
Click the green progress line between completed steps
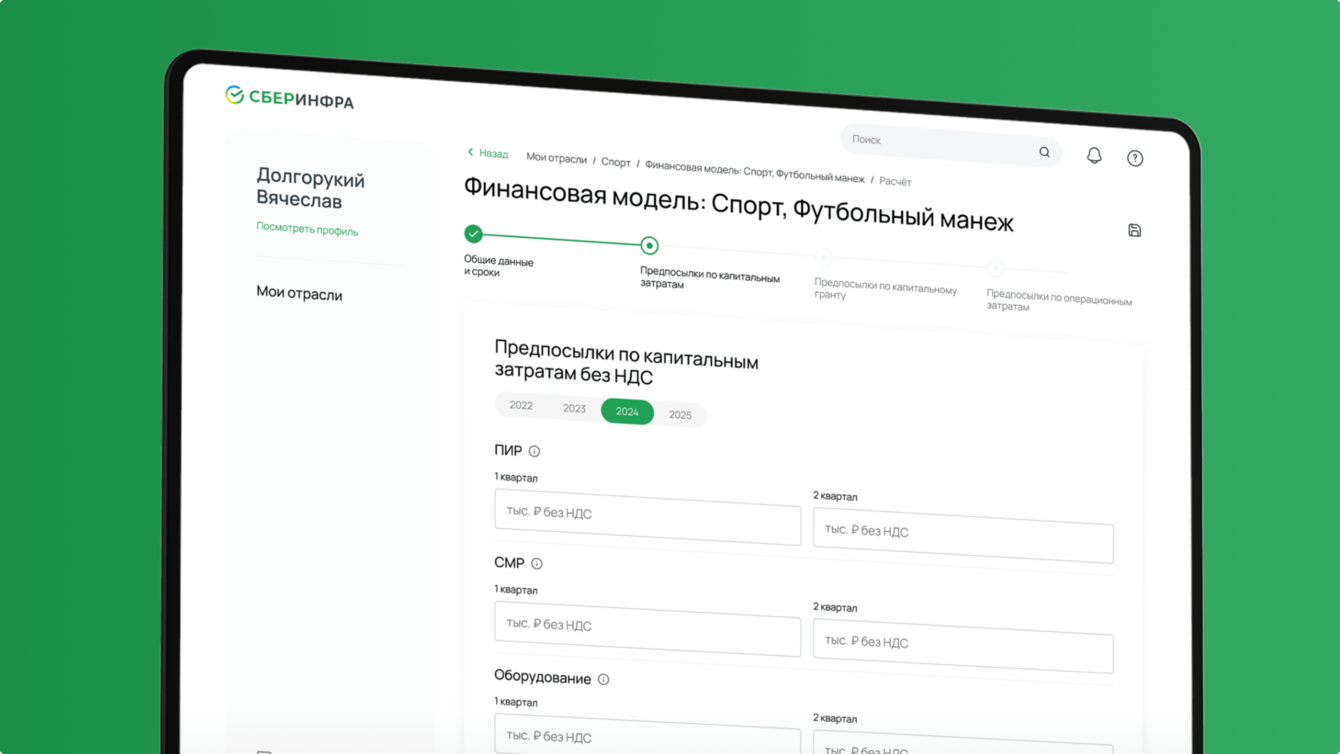(560, 239)
